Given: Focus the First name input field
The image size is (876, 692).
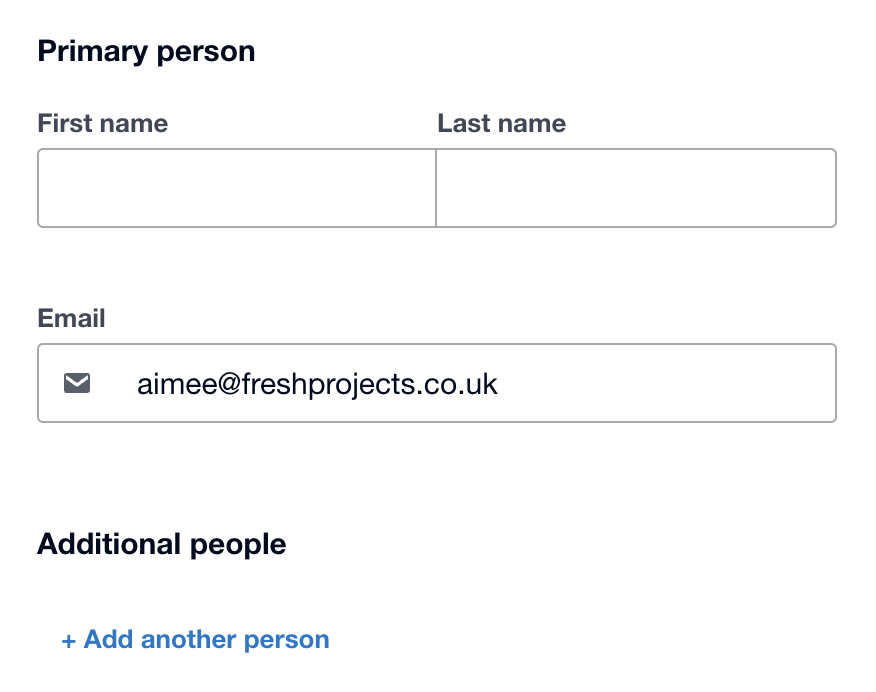Looking at the screenshot, I should click(237, 188).
